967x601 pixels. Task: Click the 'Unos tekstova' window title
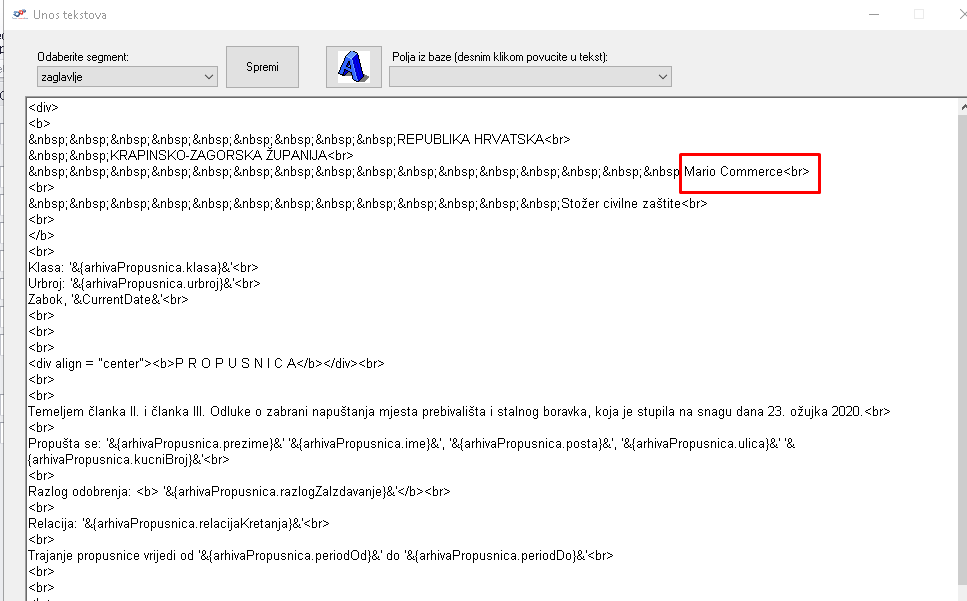(71, 15)
